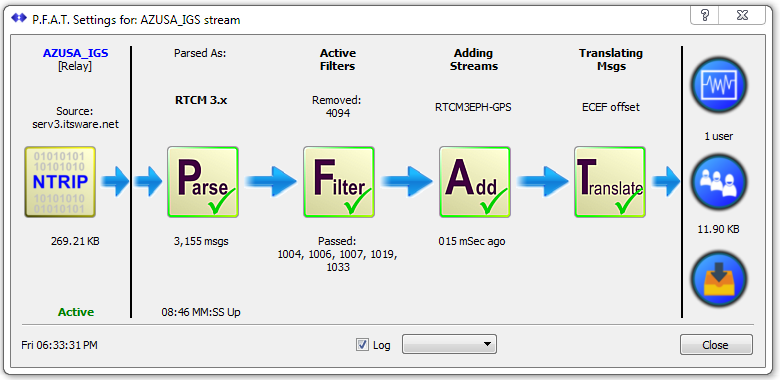Open the Parse stage icon

[x=202, y=182]
